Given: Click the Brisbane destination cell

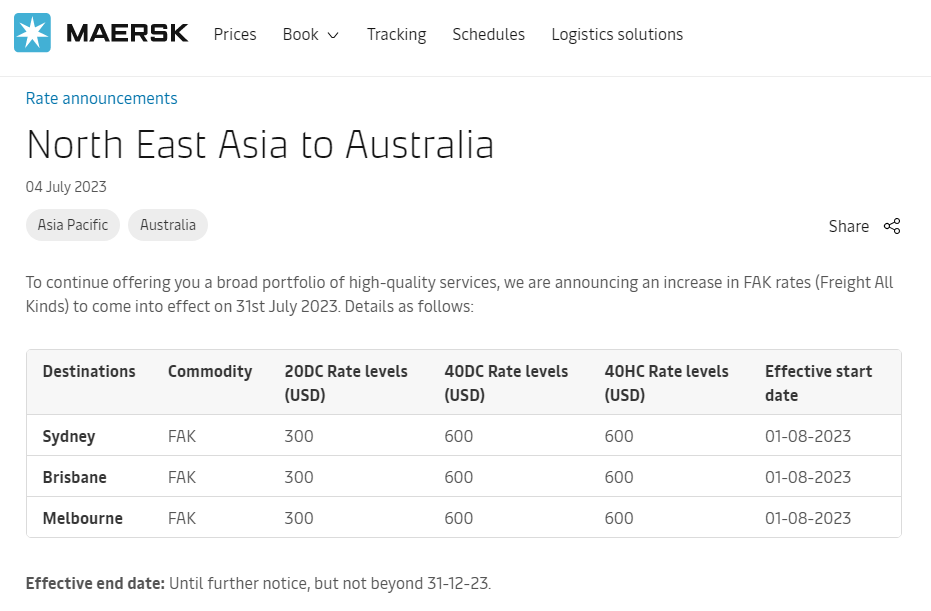Looking at the screenshot, I should click(x=75, y=477).
